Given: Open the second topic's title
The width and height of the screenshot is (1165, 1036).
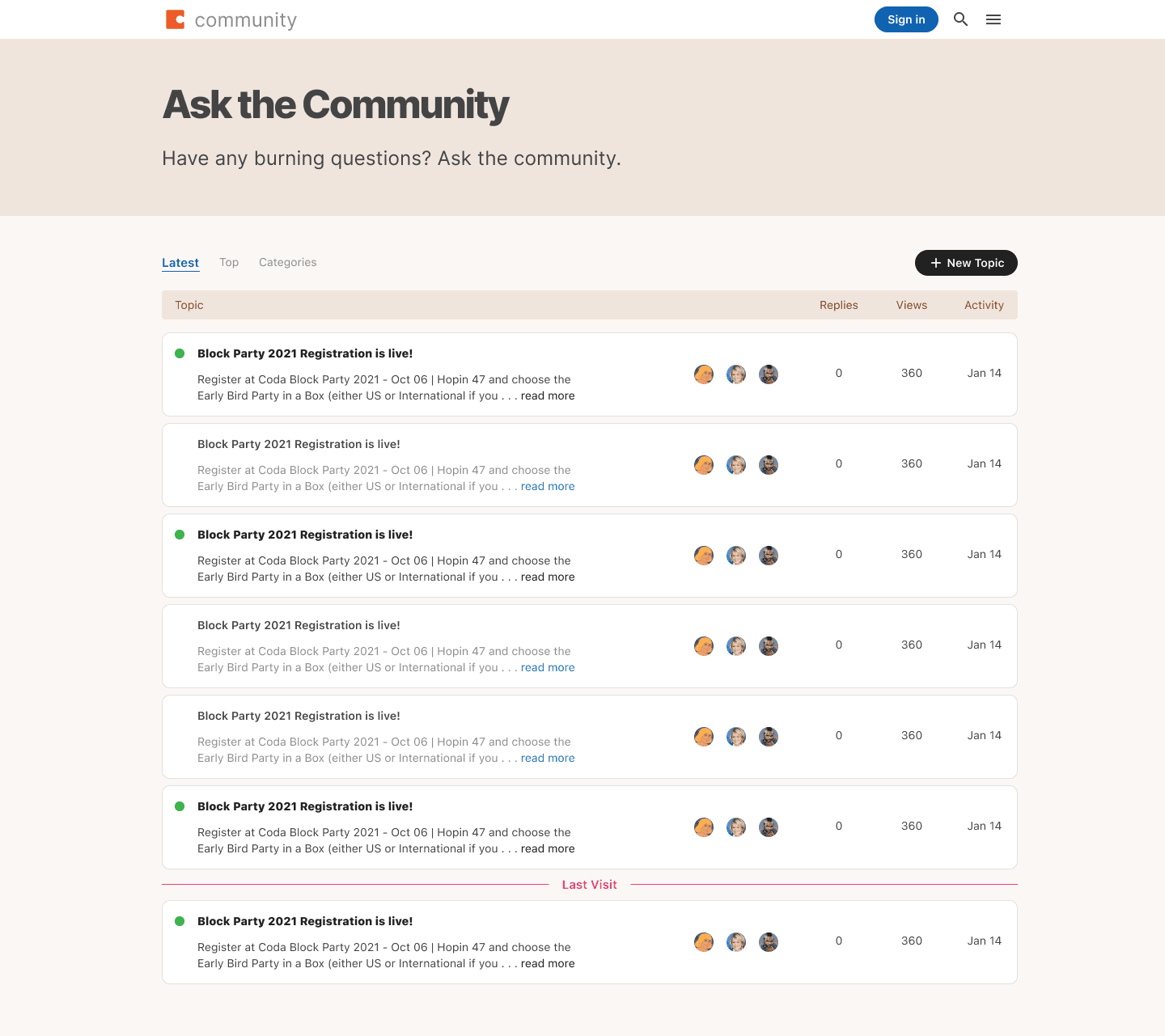Looking at the screenshot, I should point(299,444).
